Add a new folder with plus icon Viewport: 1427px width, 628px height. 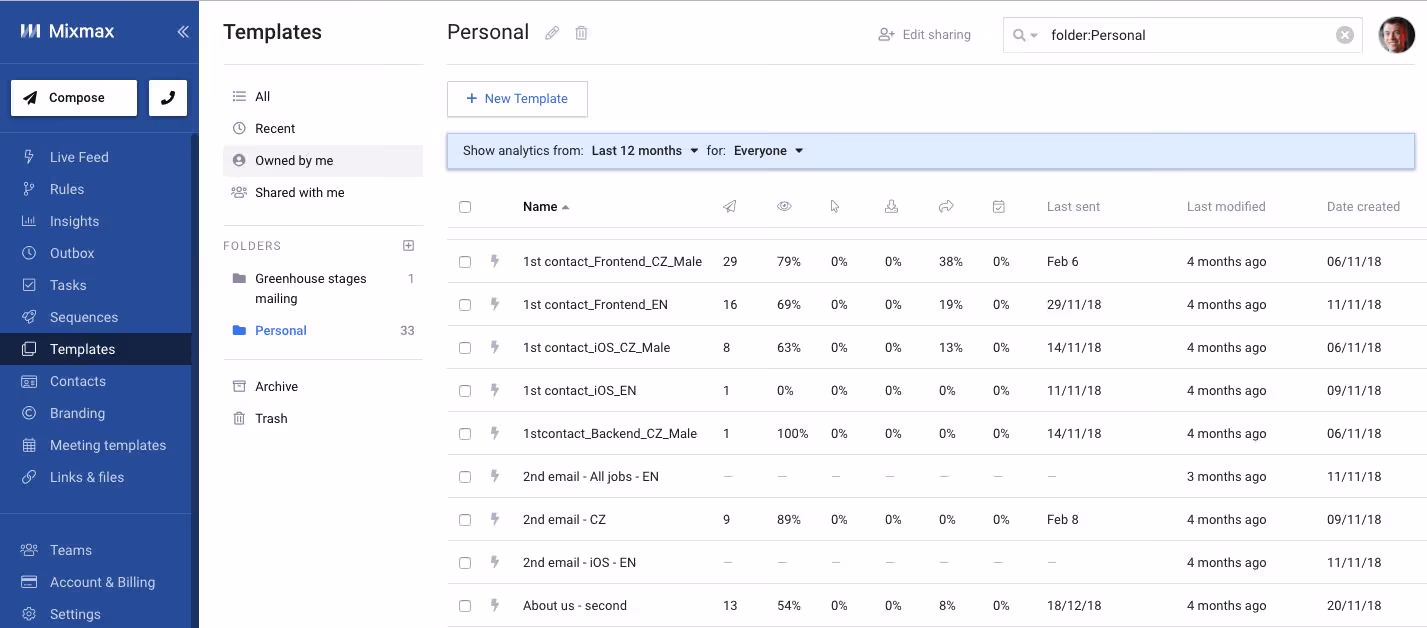[x=408, y=245]
